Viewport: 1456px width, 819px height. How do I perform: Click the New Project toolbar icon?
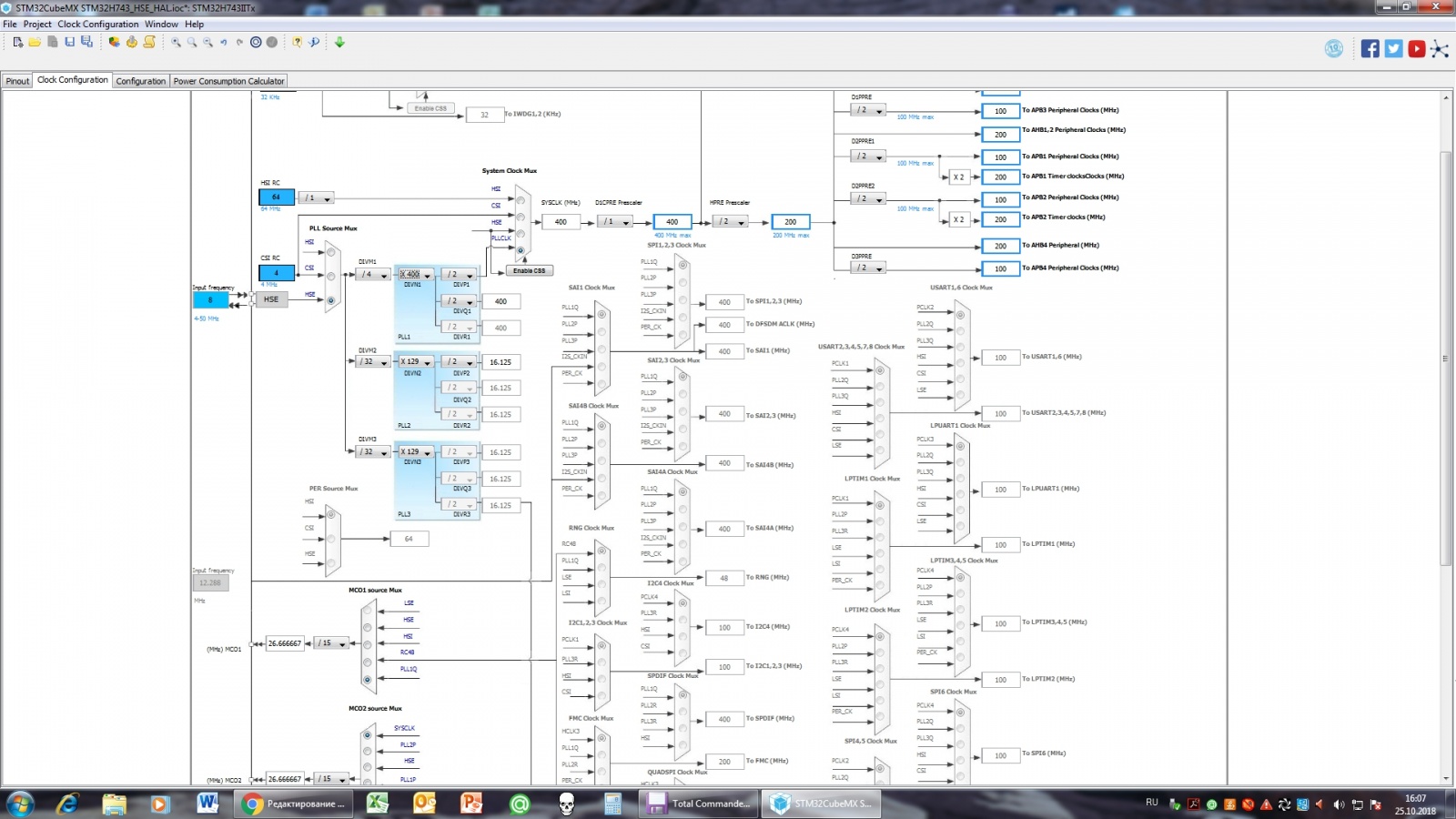point(17,42)
